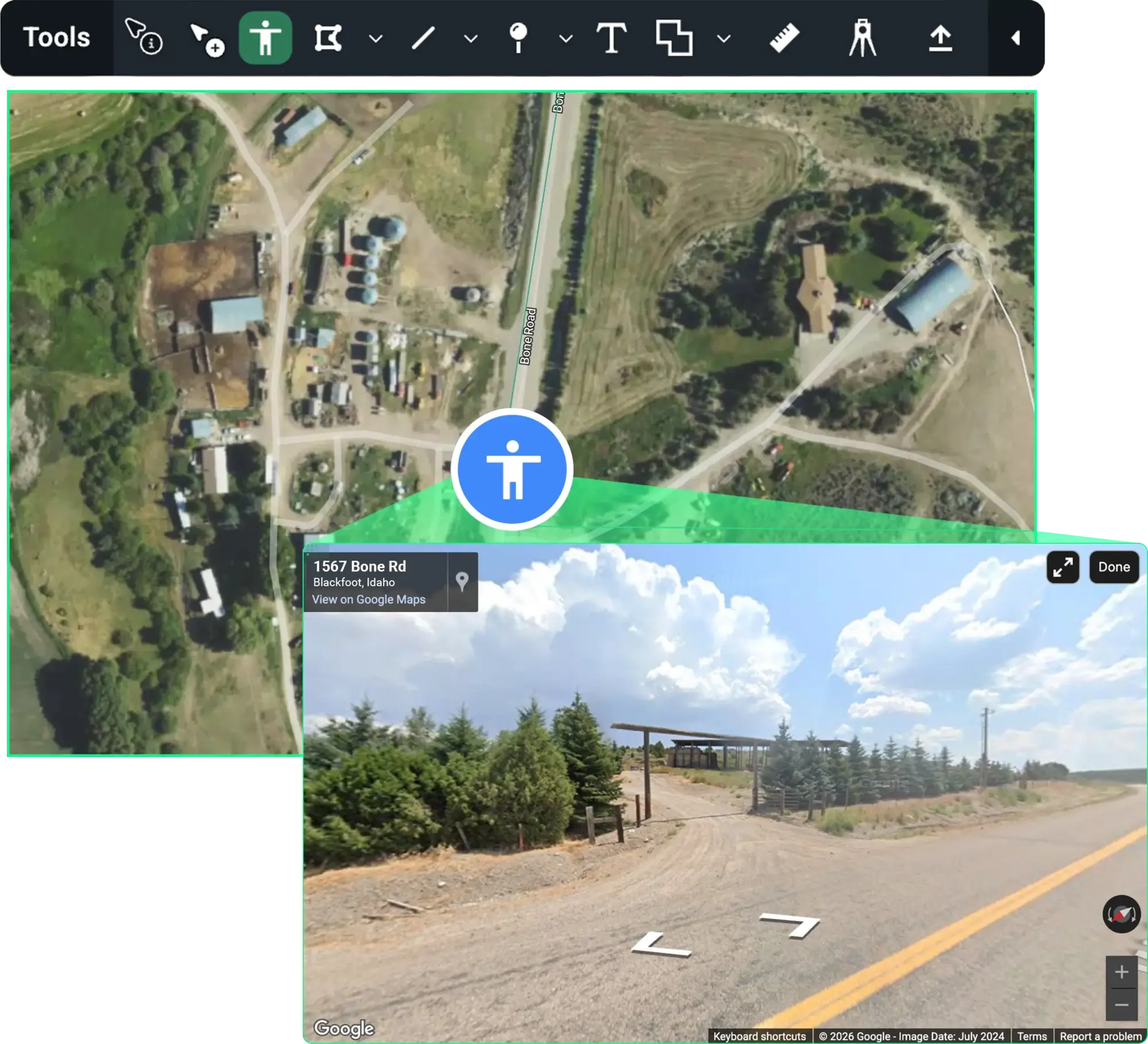Select the overlapping shapes tool
Image resolution: width=1148 pixels, height=1044 pixels.
(674, 38)
